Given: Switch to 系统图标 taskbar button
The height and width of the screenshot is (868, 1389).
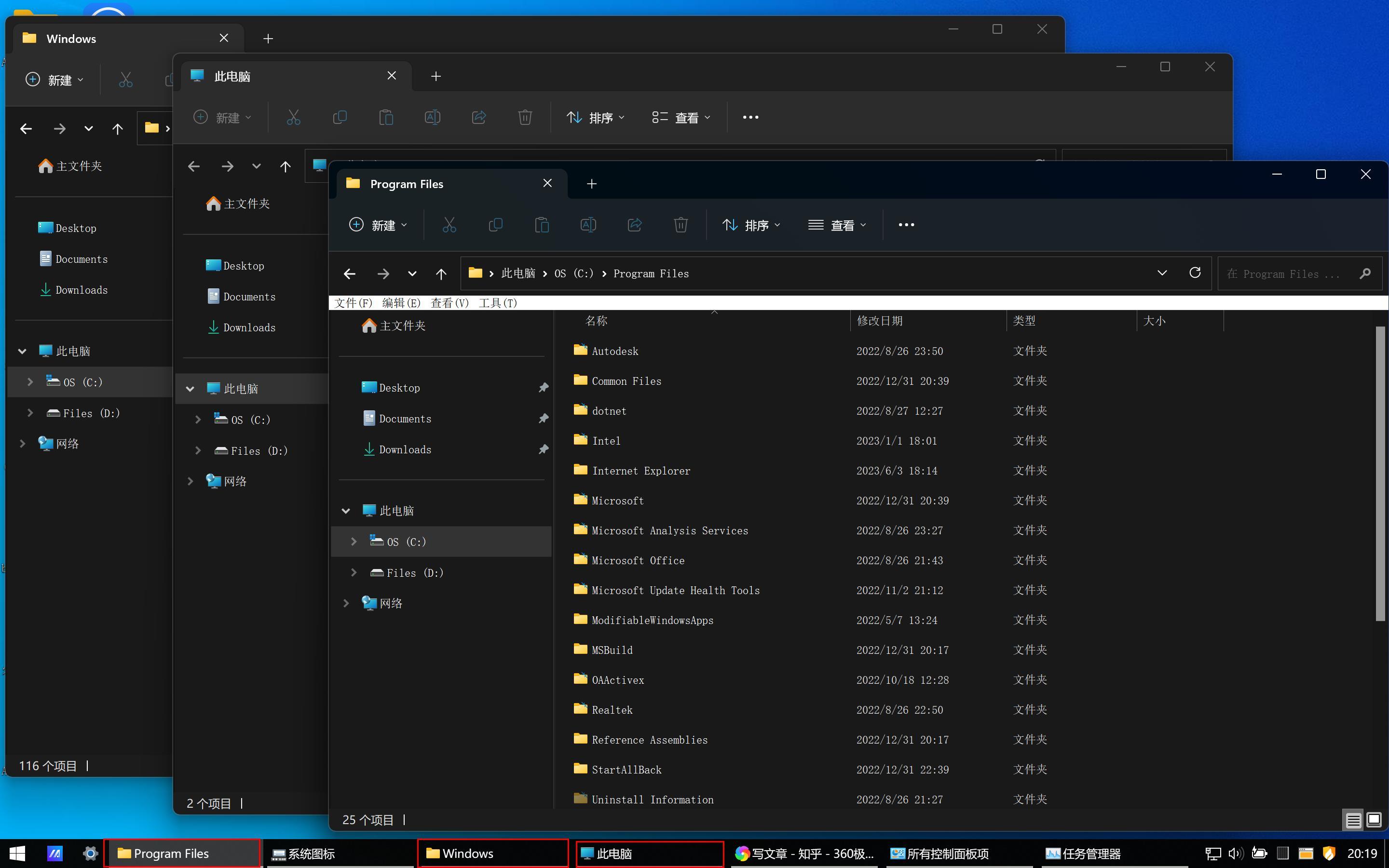Looking at the screenshot, I should coord(341,854).
